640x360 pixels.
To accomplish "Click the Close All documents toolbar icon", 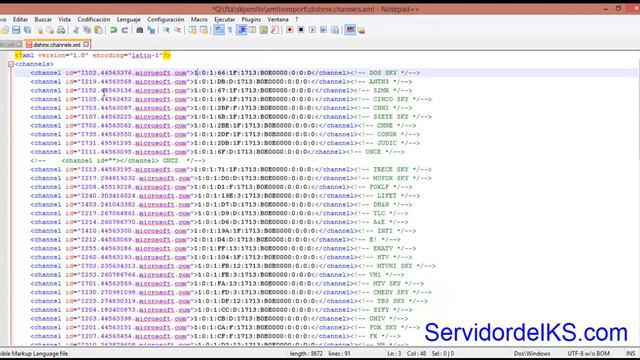I will pos(50,30).
